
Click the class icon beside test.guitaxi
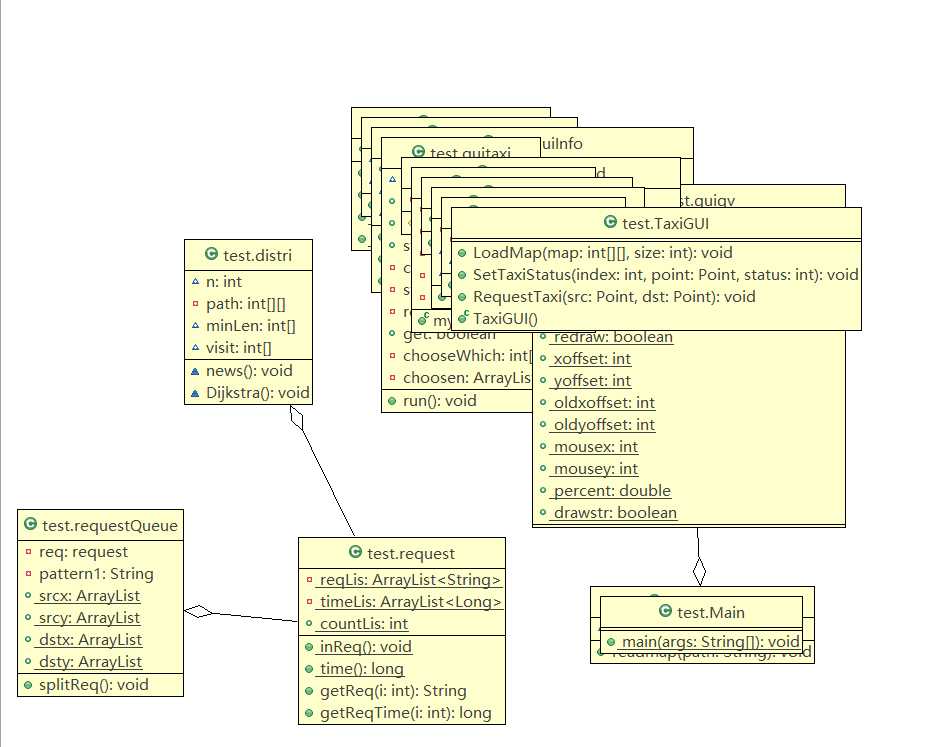[x=418, y=151]
